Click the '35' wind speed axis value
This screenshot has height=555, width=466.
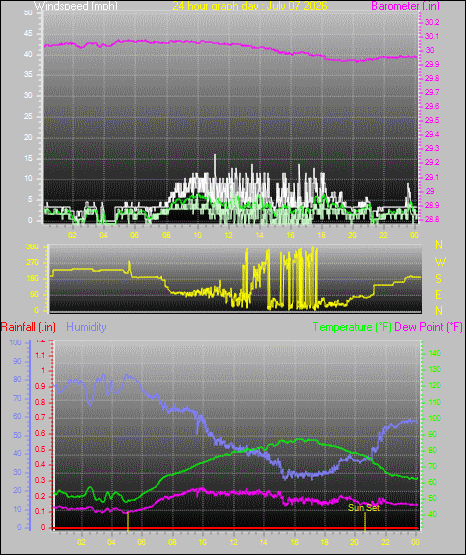coord(28,75)
